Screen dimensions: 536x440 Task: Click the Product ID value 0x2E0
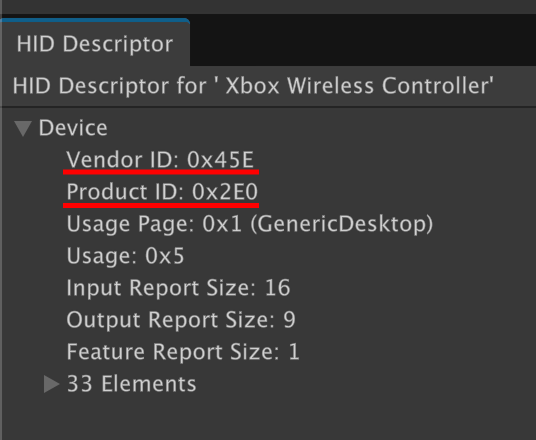[x=225, y=191]
